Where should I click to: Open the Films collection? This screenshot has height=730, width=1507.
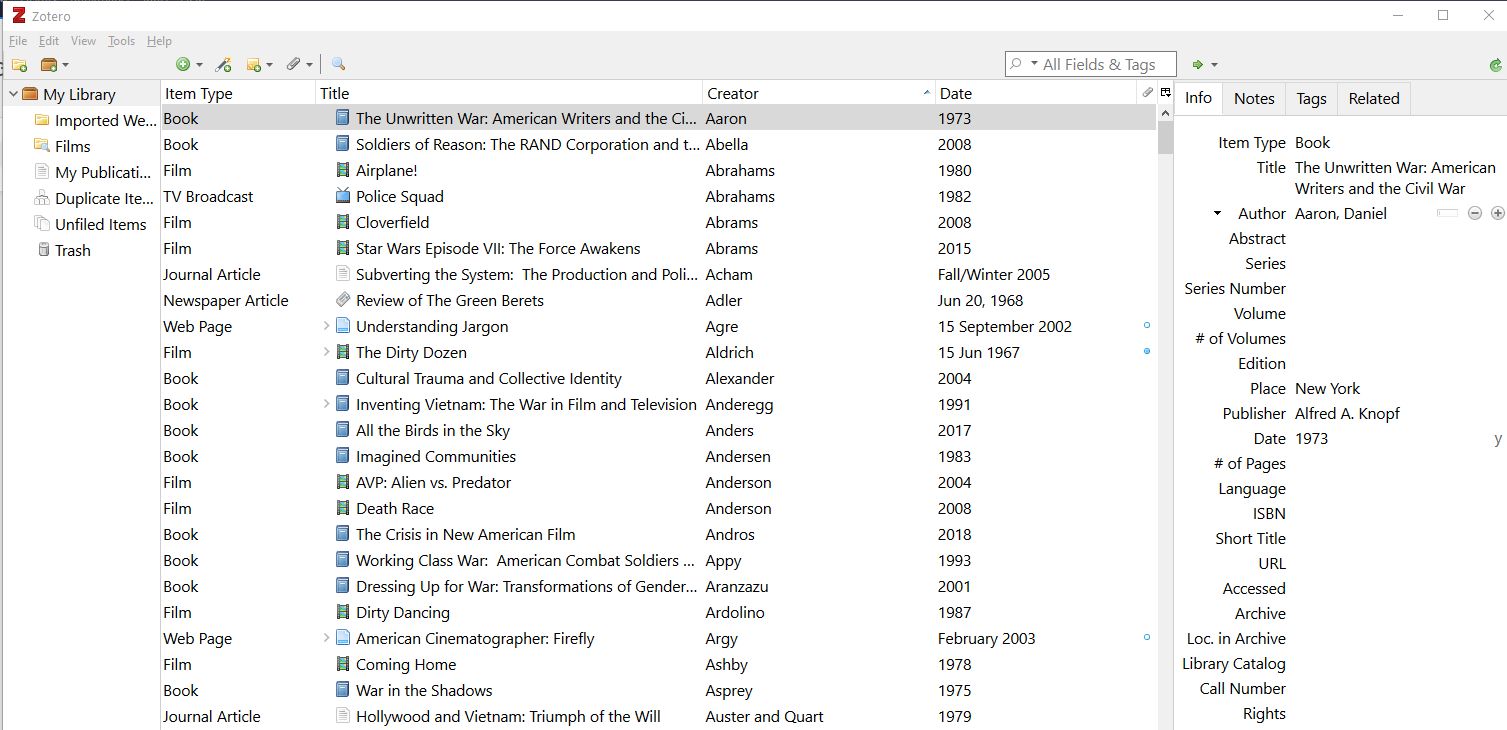click(62, 146)
